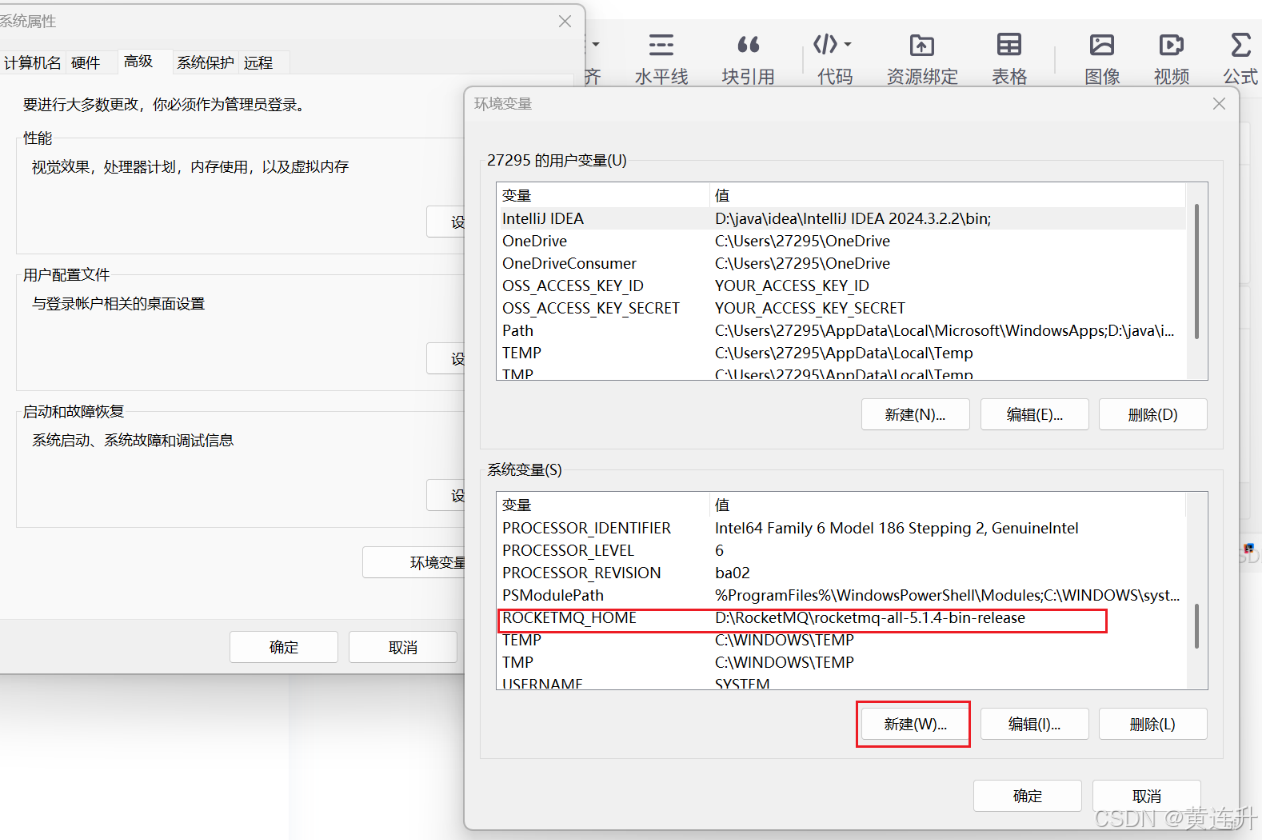Select the PROCESSOR_IDENTIFIER system variable row

click(x=842, y=528)
